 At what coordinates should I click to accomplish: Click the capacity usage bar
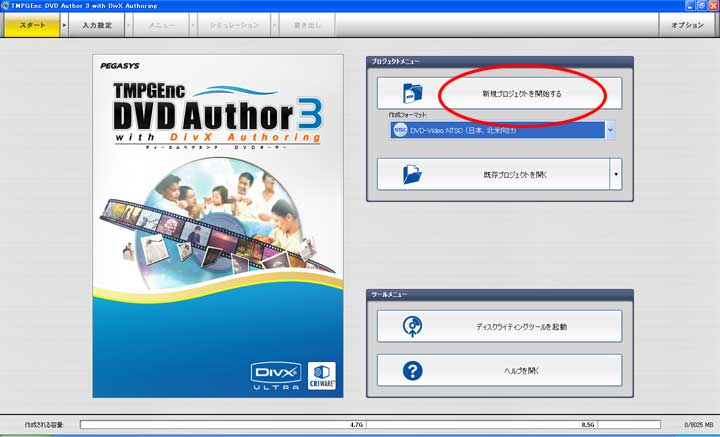[371, 425]
